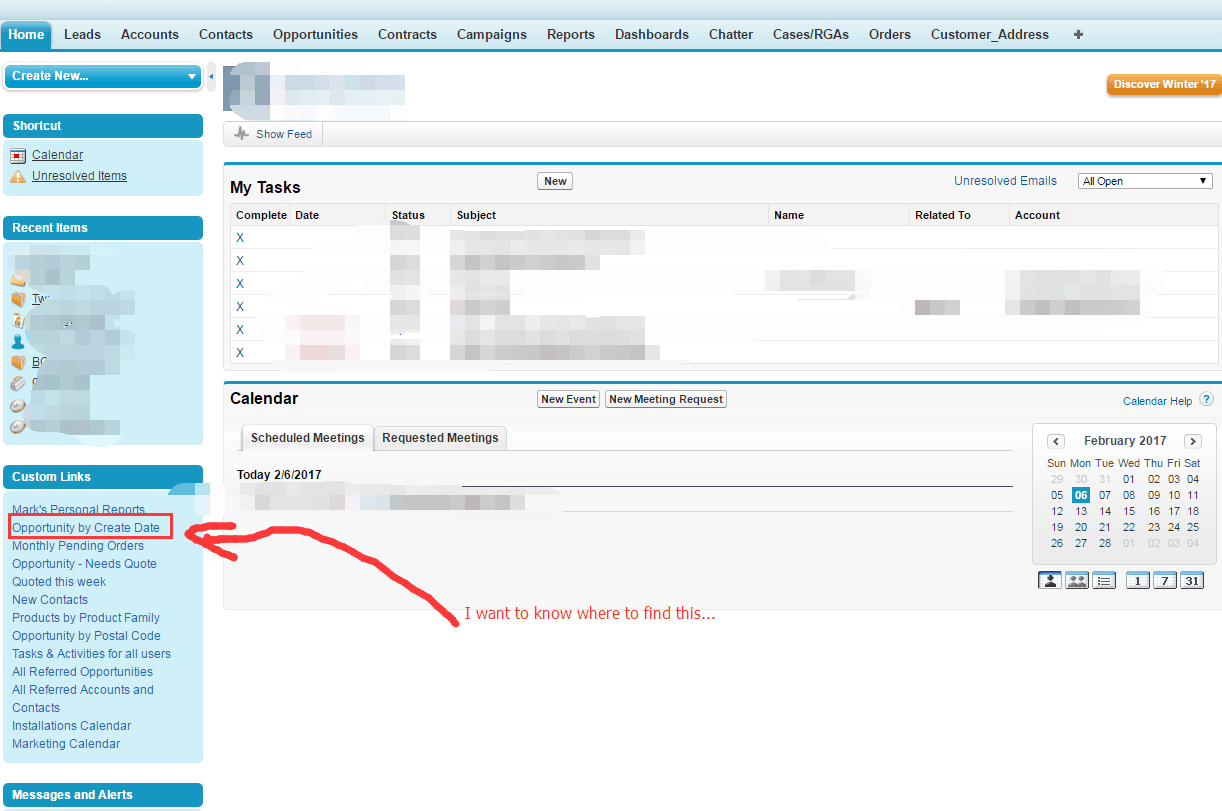Click the Show Feed button
1222x811 pixels.
pyautogui.click(x=273, y=134)
